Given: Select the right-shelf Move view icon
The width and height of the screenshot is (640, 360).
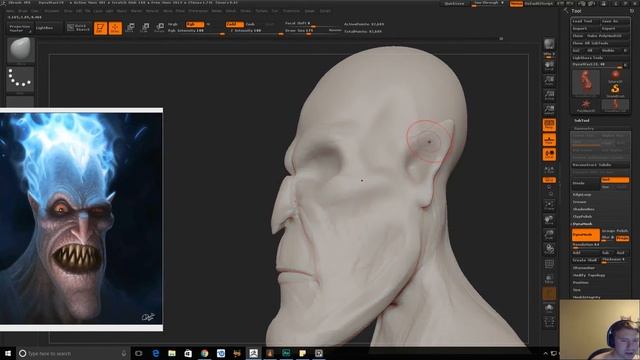Looking at the screenshot, I should (549, 220).
